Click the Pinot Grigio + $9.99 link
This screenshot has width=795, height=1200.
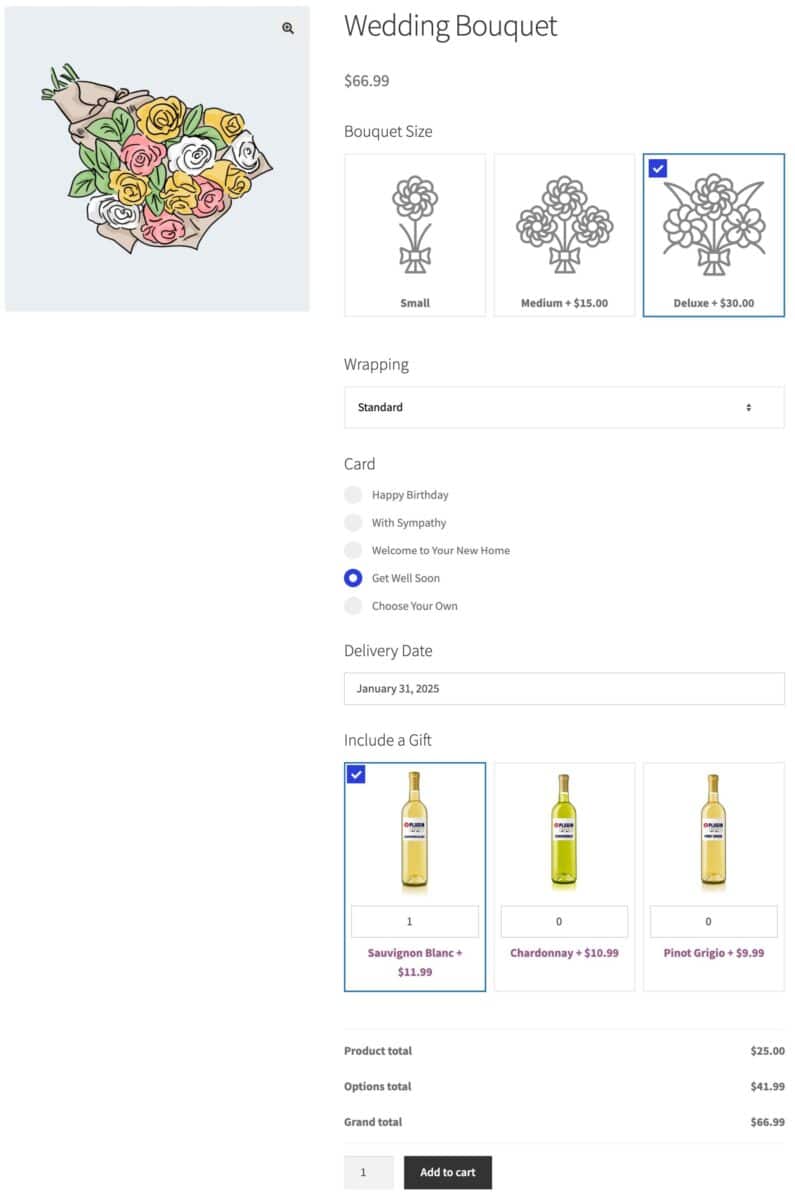(x=714, y=953)
